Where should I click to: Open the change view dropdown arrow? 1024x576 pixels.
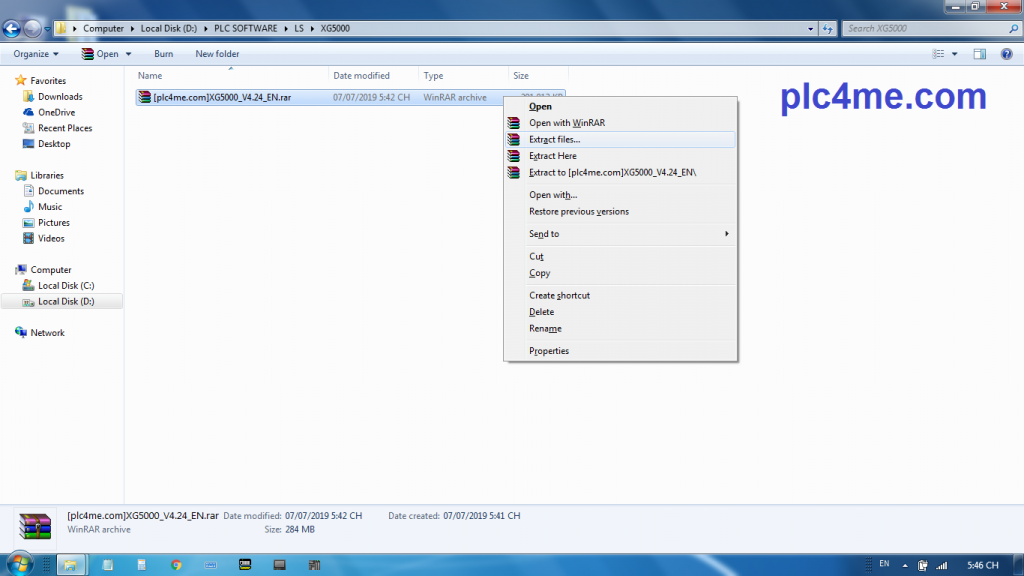pos(955,54)
